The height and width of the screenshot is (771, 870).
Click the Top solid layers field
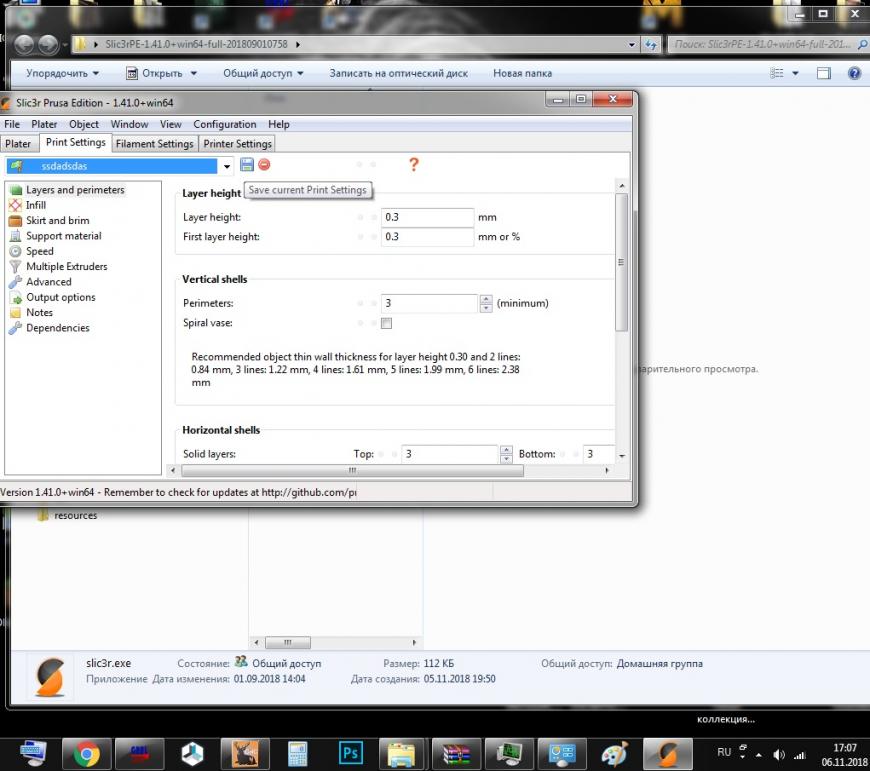point(449,454)
